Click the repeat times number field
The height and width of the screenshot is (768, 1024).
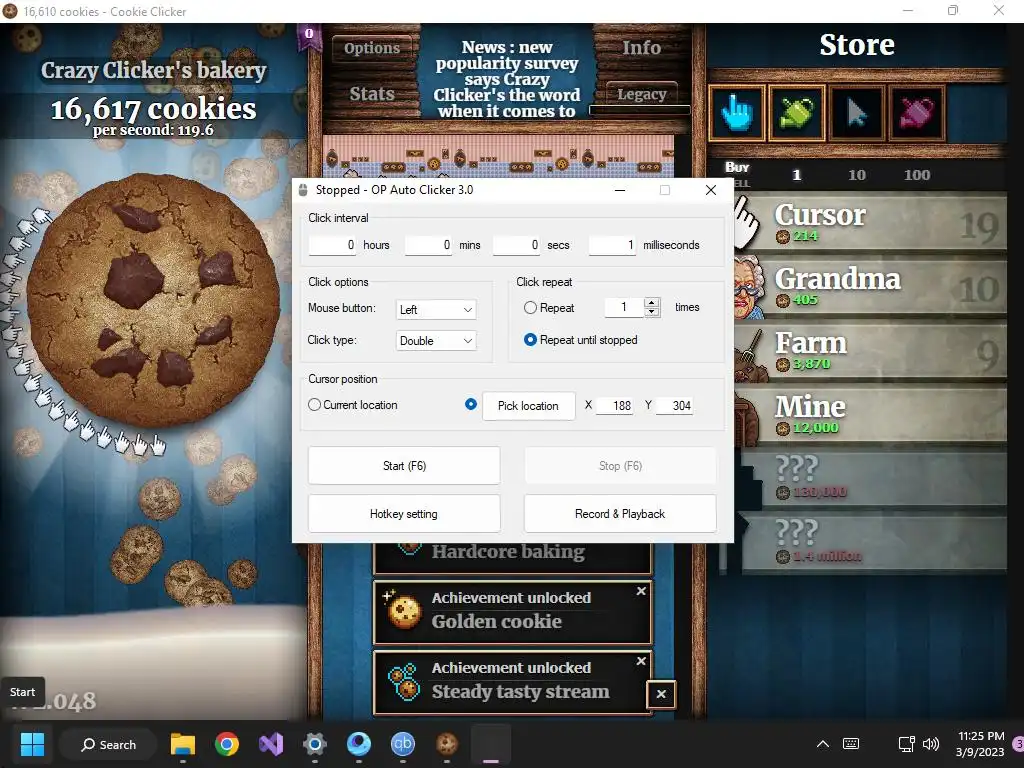click(x=624, y=308)
